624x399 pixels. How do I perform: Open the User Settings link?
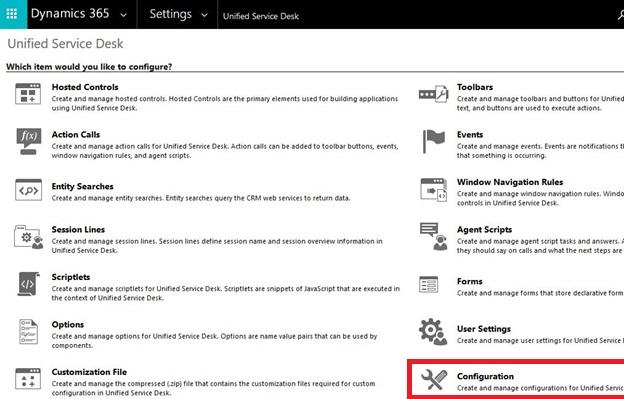[x=484, y=329]
